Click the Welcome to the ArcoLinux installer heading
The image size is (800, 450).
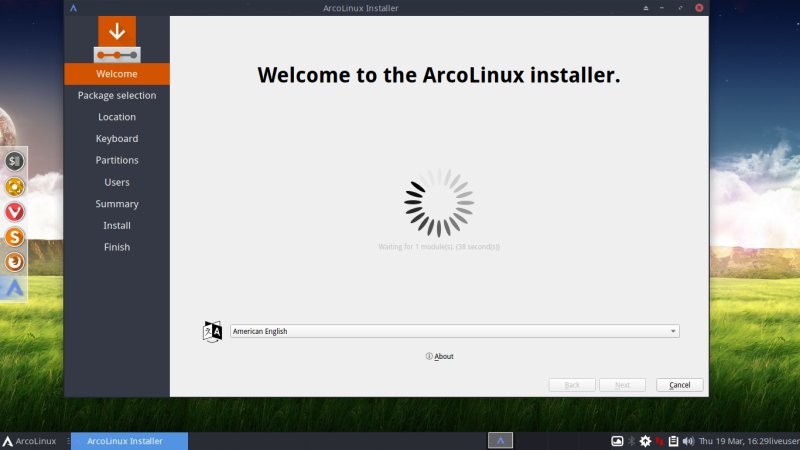[x=439, y=75]
